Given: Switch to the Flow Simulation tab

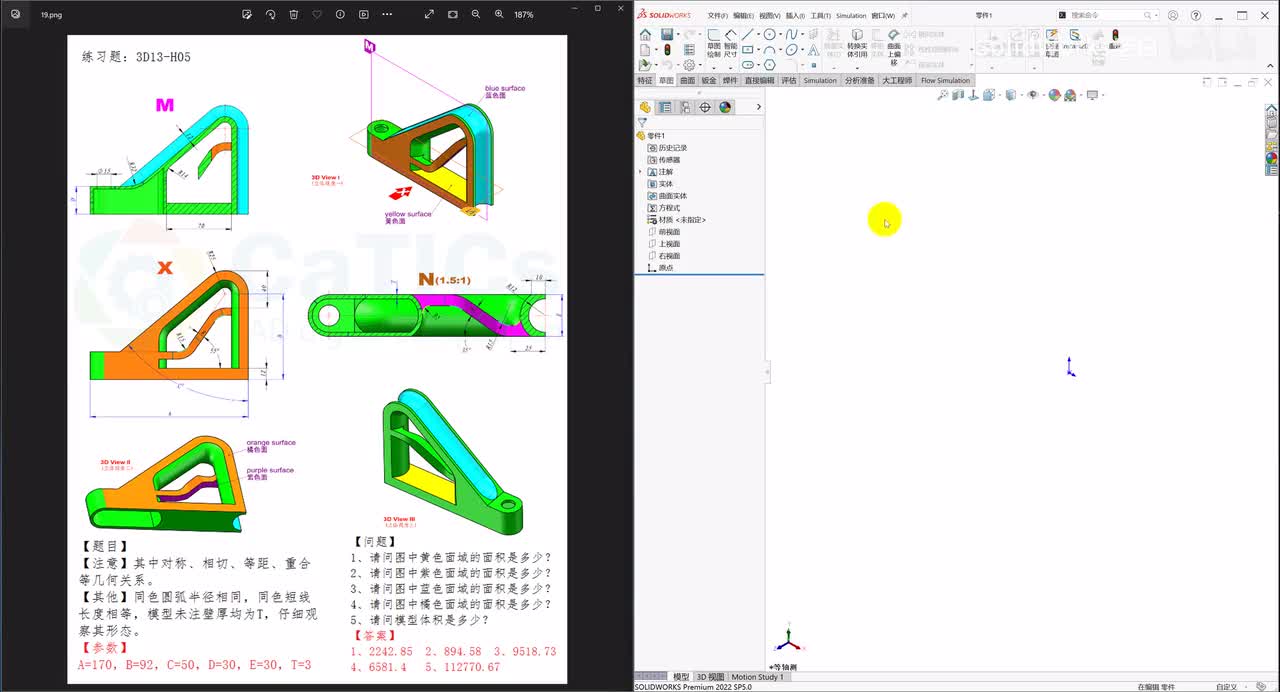Looking at the screenshot, I should 945,81.
